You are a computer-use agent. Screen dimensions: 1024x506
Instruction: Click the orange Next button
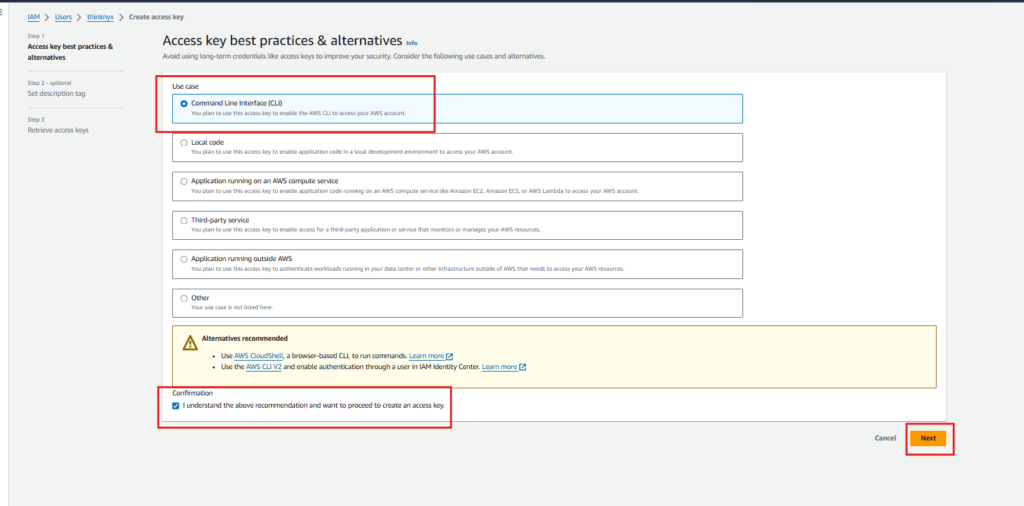[x=929, y=438]
